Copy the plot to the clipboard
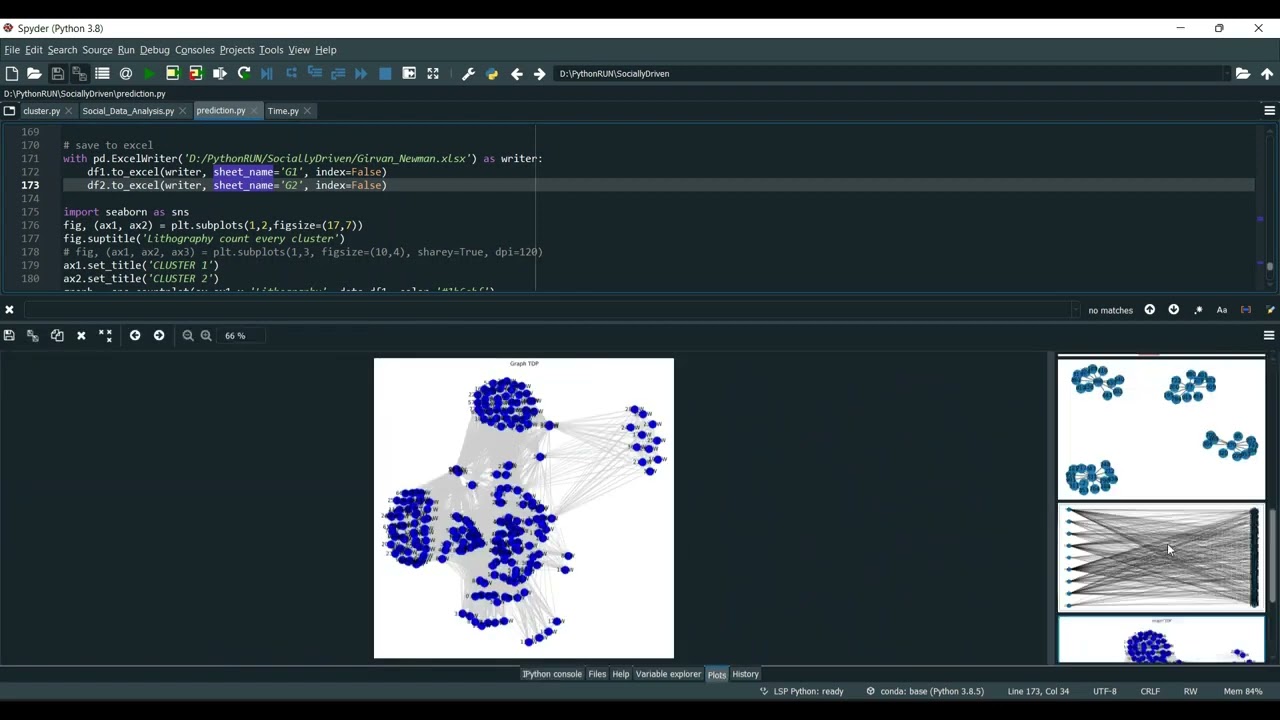 pos(57,335)
